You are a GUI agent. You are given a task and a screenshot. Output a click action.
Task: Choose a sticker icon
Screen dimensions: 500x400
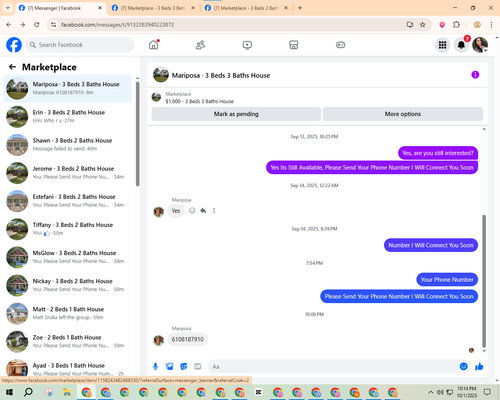(184, 367)
